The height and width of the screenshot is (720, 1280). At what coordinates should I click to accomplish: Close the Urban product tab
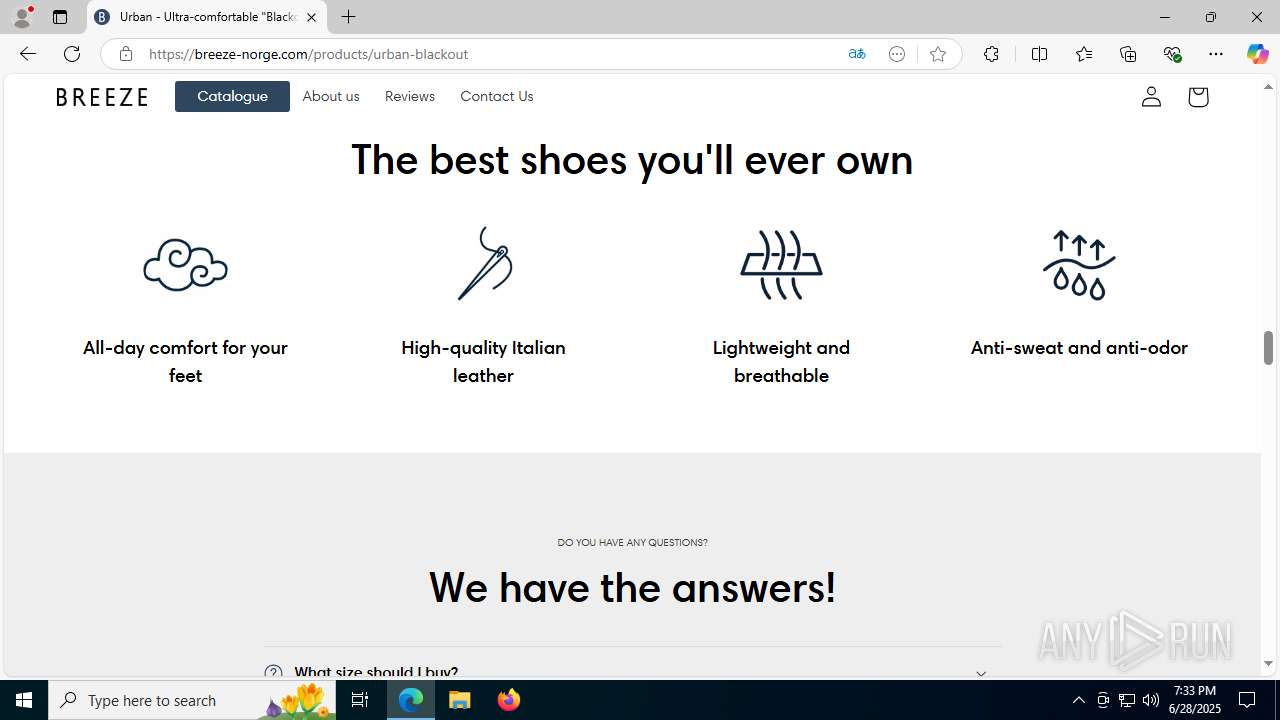311,17
